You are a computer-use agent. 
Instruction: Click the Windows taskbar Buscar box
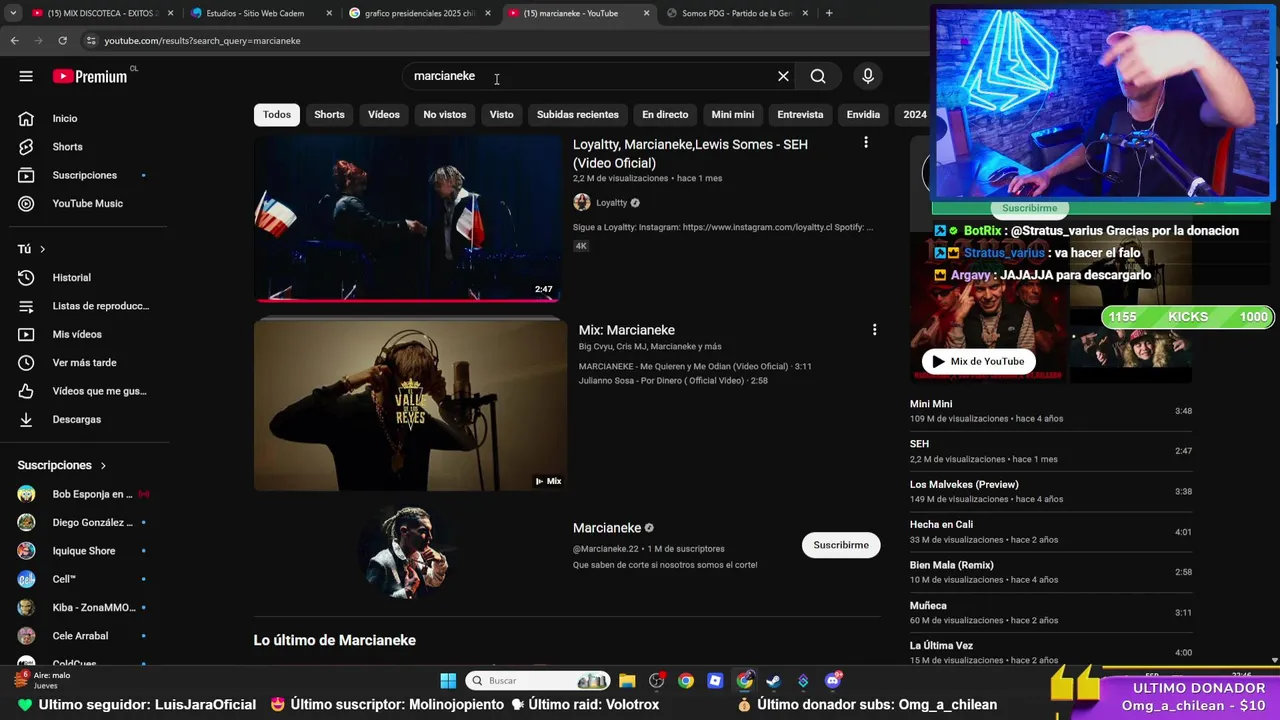click(540, 681)
